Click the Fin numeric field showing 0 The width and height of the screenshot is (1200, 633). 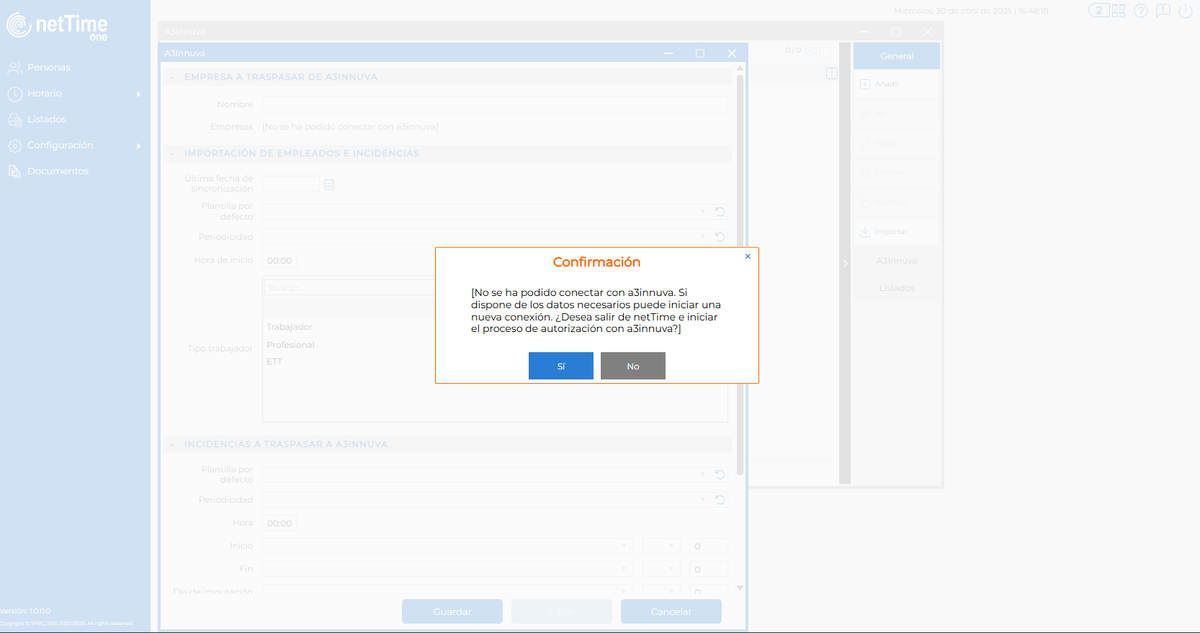pyautogui.click(x=708, y=569)
